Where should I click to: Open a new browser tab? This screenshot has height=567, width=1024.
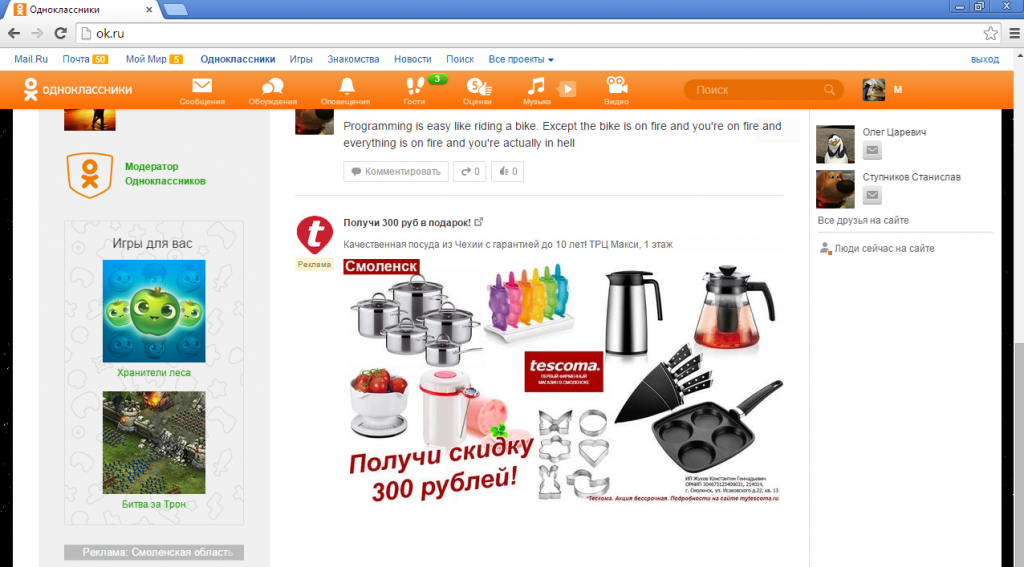click(x=175, y=9)
